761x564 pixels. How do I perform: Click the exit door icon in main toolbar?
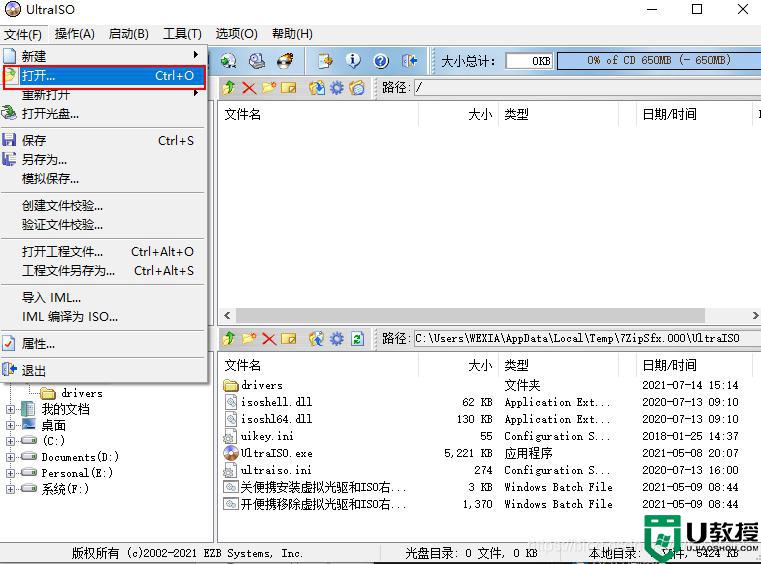coord(410,61)
